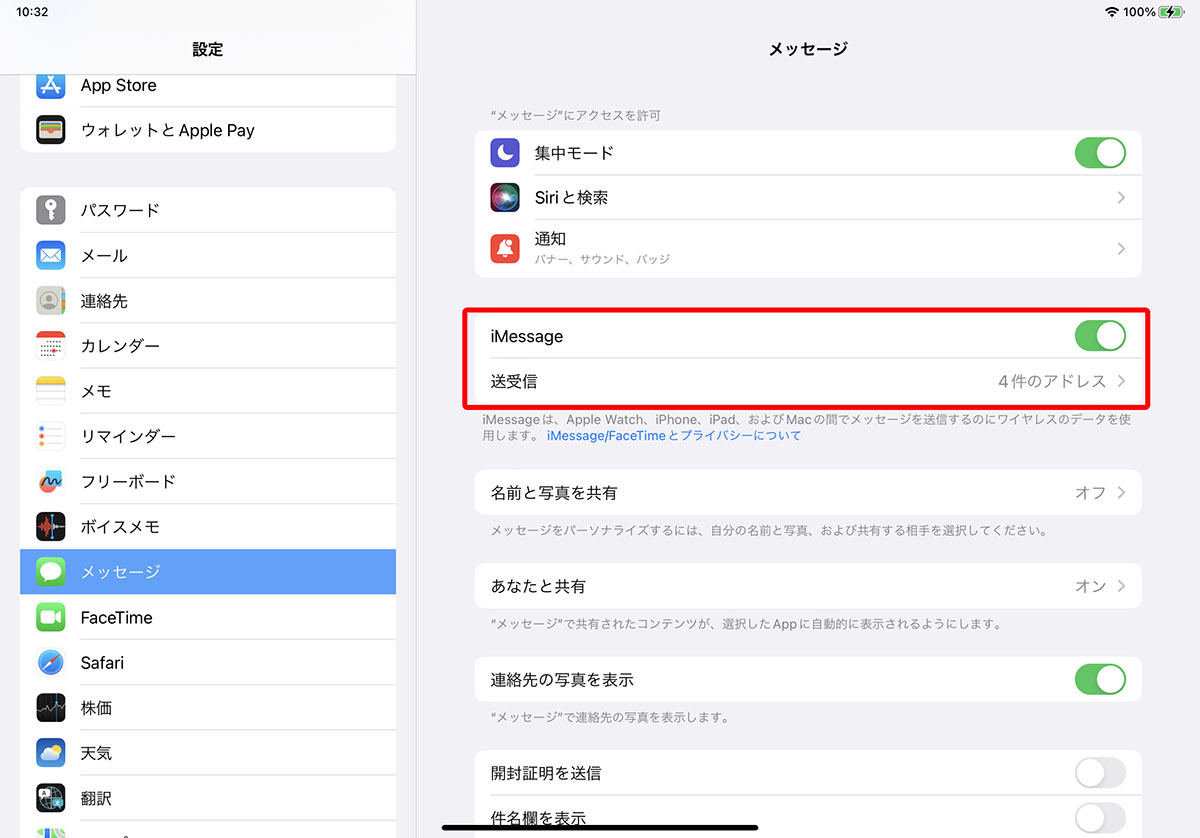Image resolution: width=1200 pixels, height=838 pixels.
Task: Select FaceTime in the settings sidebar
Action: 208,617
